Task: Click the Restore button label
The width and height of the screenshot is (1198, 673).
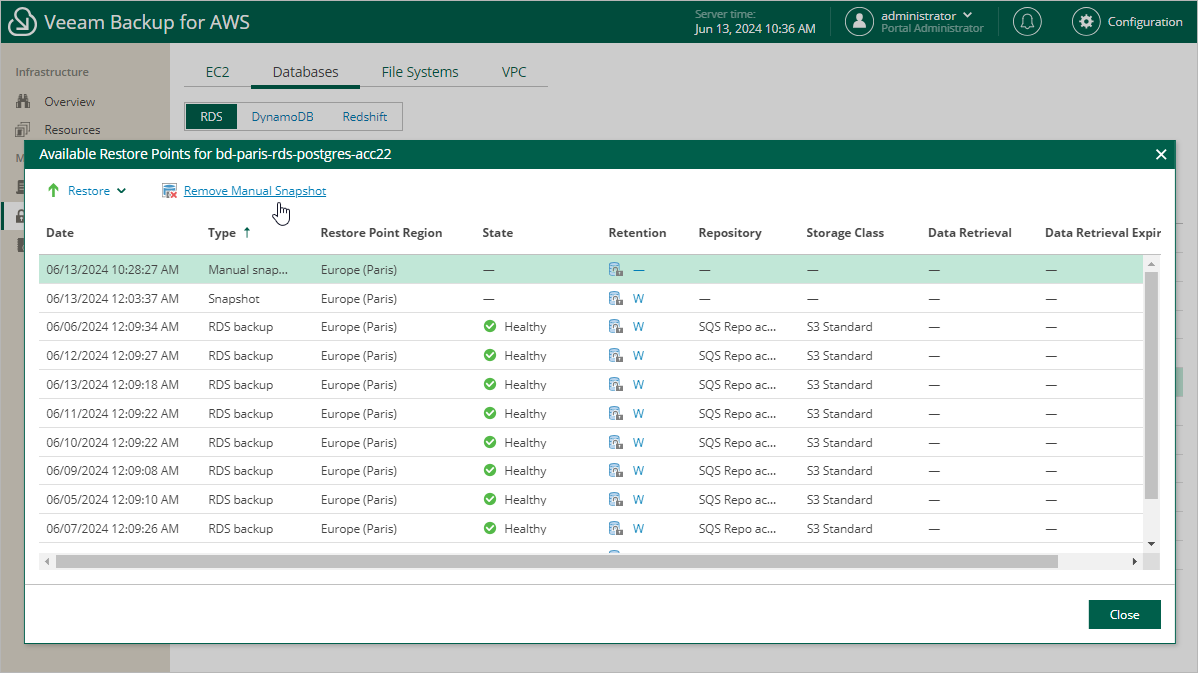Action: tap(89, 191)
